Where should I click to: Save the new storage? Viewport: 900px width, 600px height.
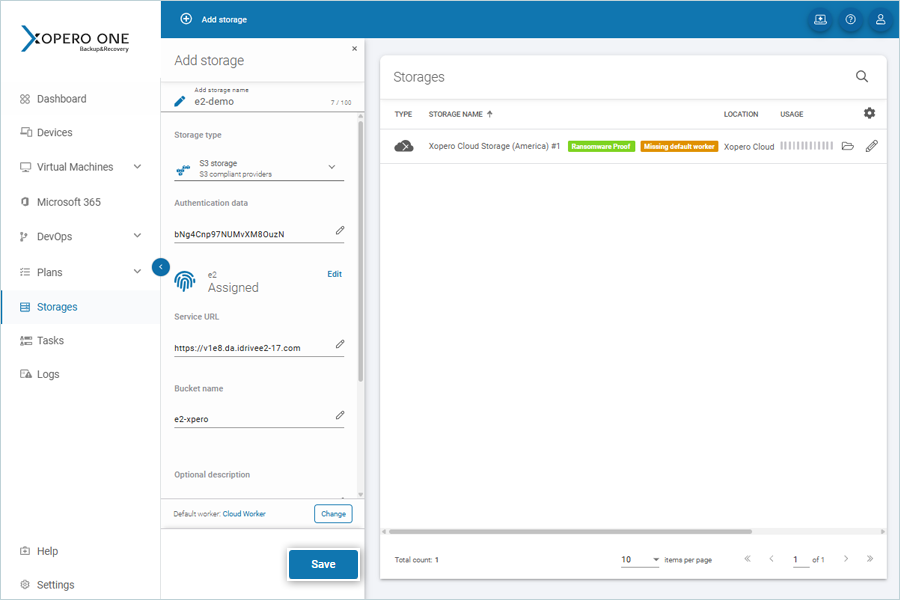pos(323,564)
